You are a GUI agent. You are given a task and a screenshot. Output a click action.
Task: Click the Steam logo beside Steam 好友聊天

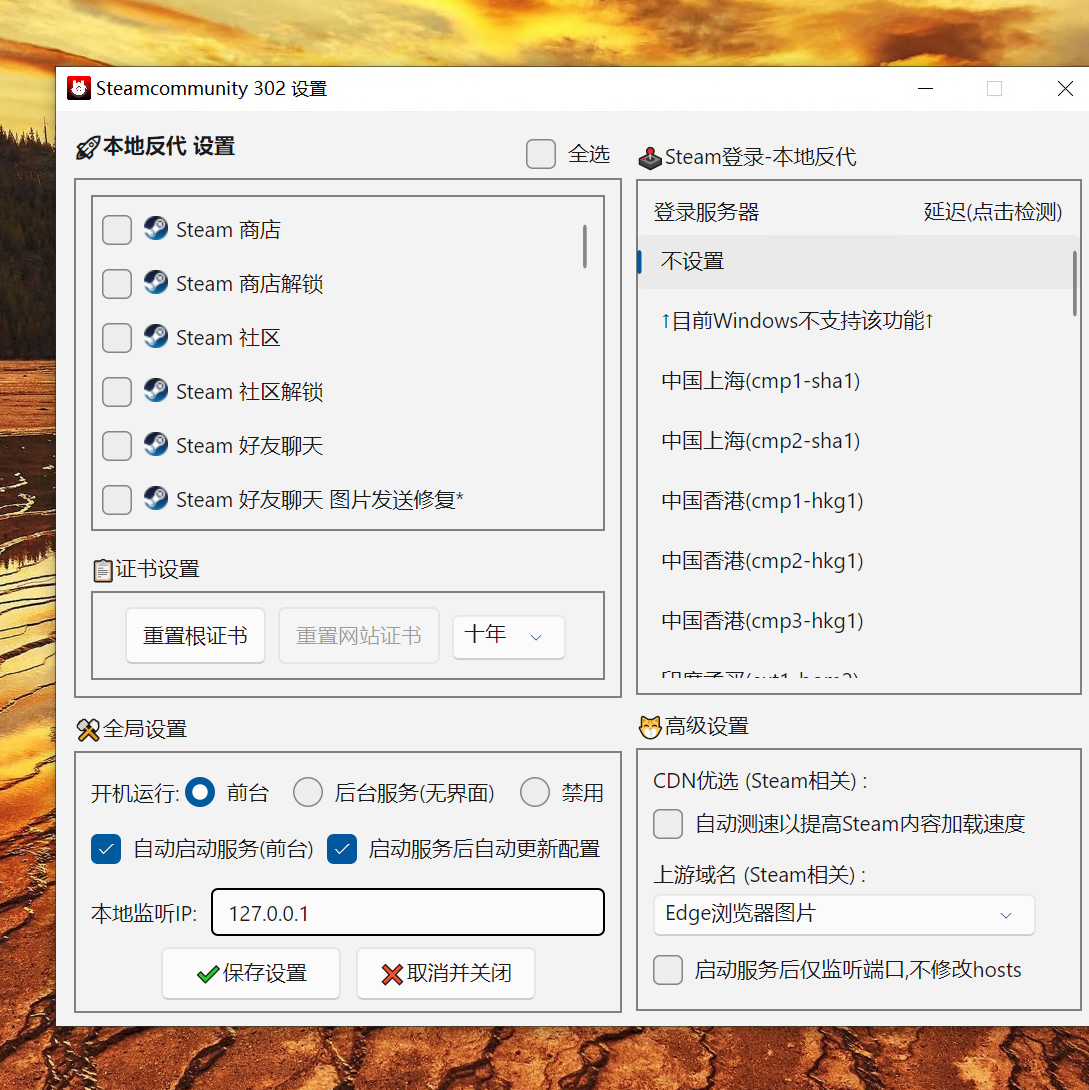[155, 445]
